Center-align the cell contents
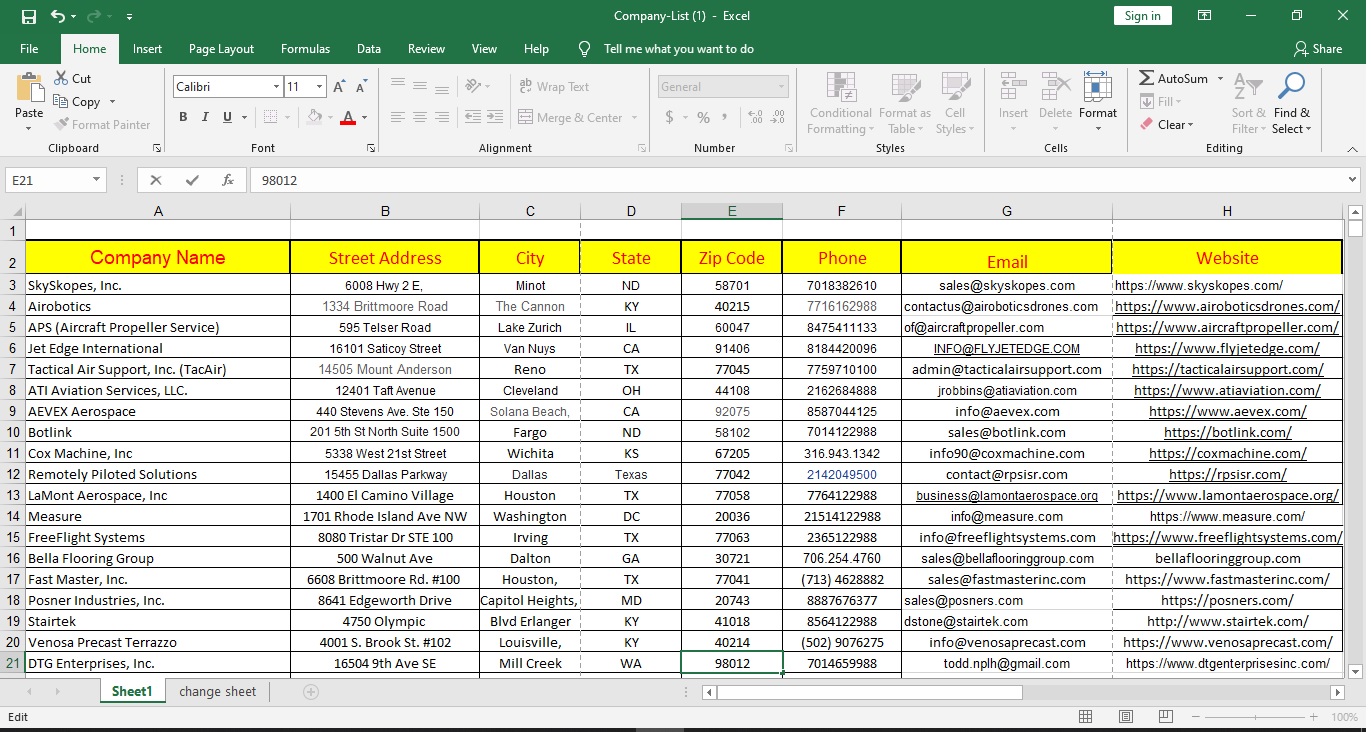1372x732 pixels. (418, 117)
